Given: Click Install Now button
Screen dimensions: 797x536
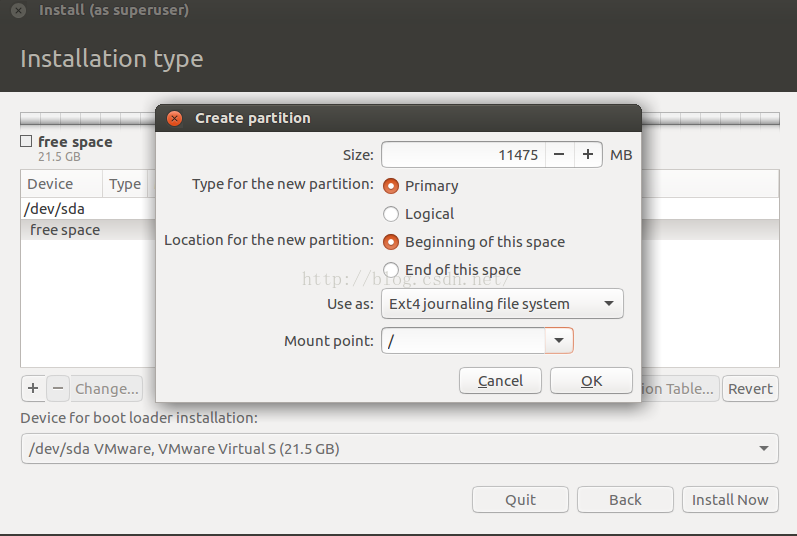Looking at the screenshot, I should tap(730, 500).
